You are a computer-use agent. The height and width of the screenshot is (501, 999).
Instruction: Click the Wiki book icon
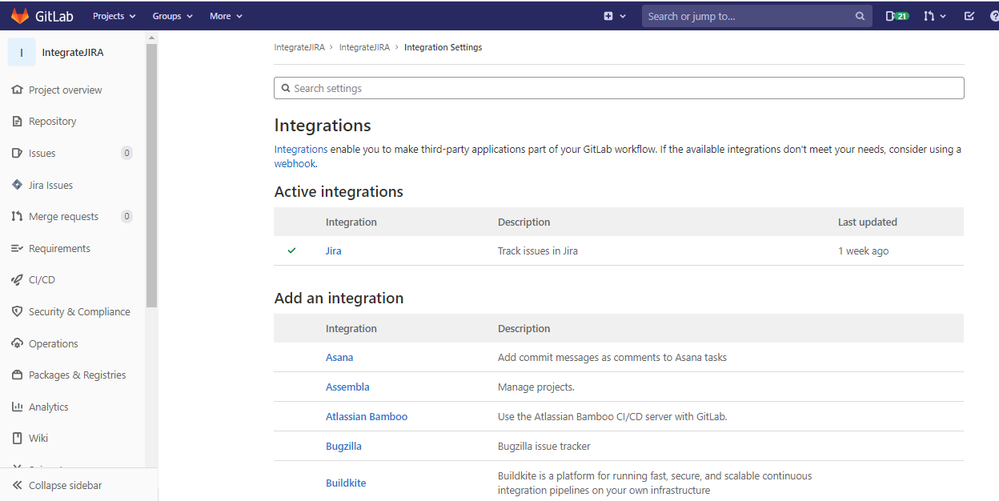(x=17, y=439)
